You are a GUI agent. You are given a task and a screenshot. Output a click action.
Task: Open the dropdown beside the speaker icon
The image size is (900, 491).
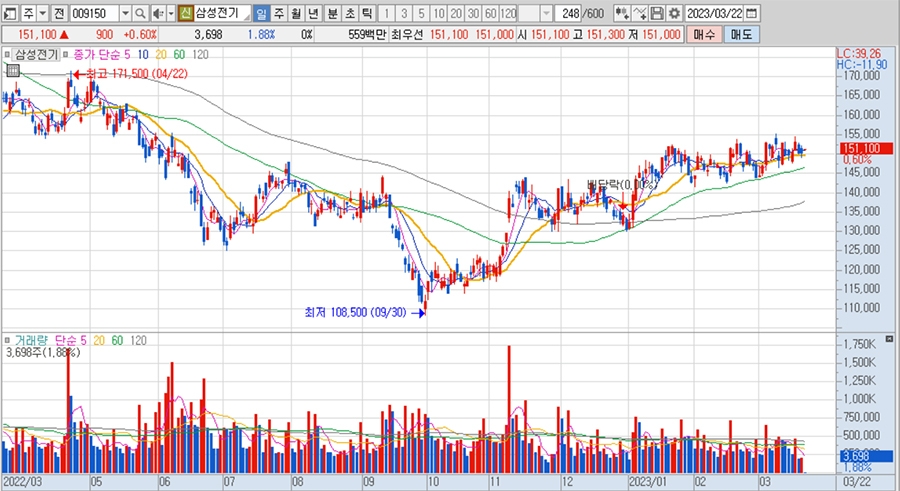tap(170, 13)
